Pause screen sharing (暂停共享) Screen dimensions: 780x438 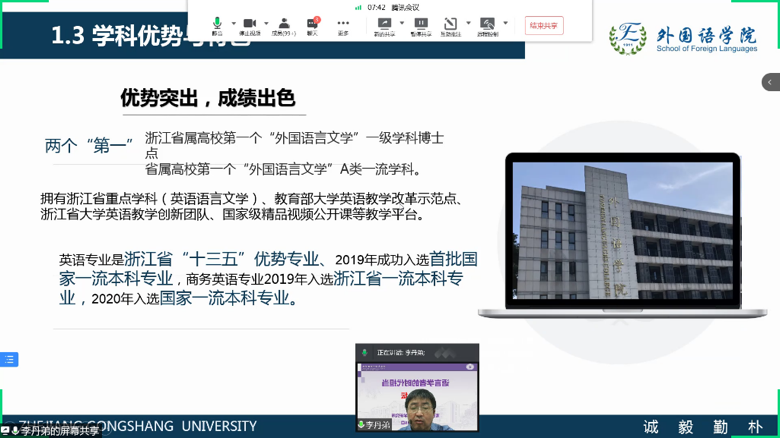(x=421, y=24)
